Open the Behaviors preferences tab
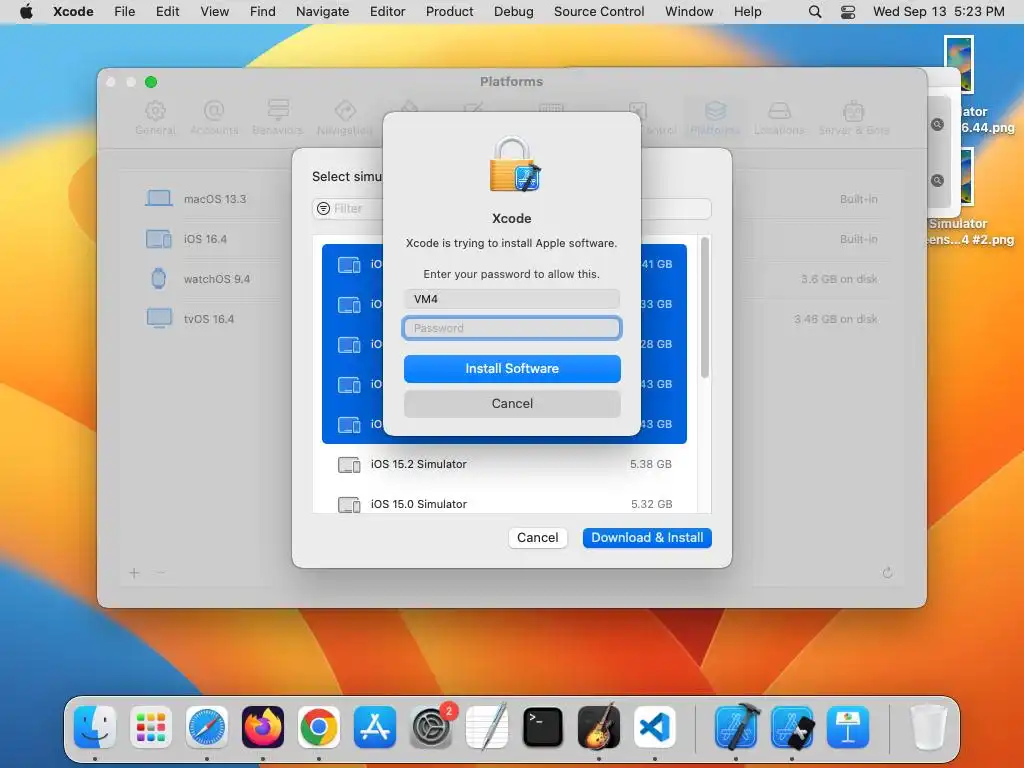The height and width of the screenshot is (768, 1024). coord(278,118)
